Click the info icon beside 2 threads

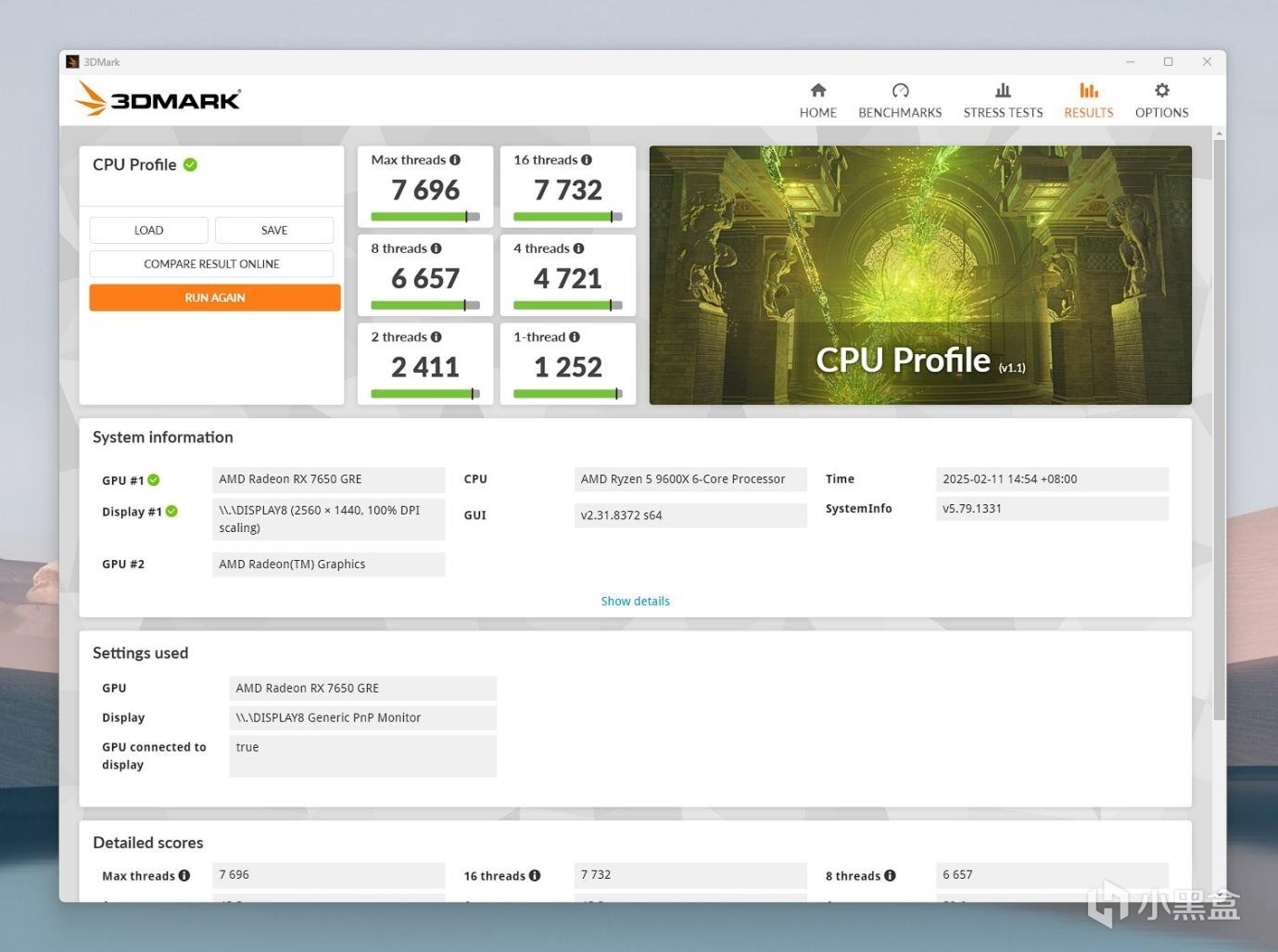tap(437, 336)
